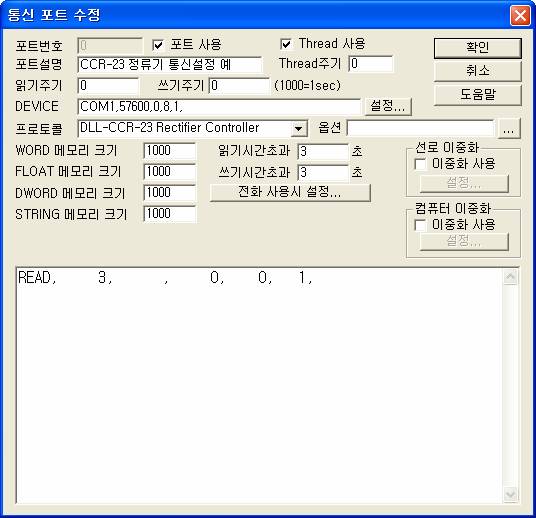Click the (1000=1sec) note text
536x518 pixels.
pyautogui.click(x=307, y=85)
